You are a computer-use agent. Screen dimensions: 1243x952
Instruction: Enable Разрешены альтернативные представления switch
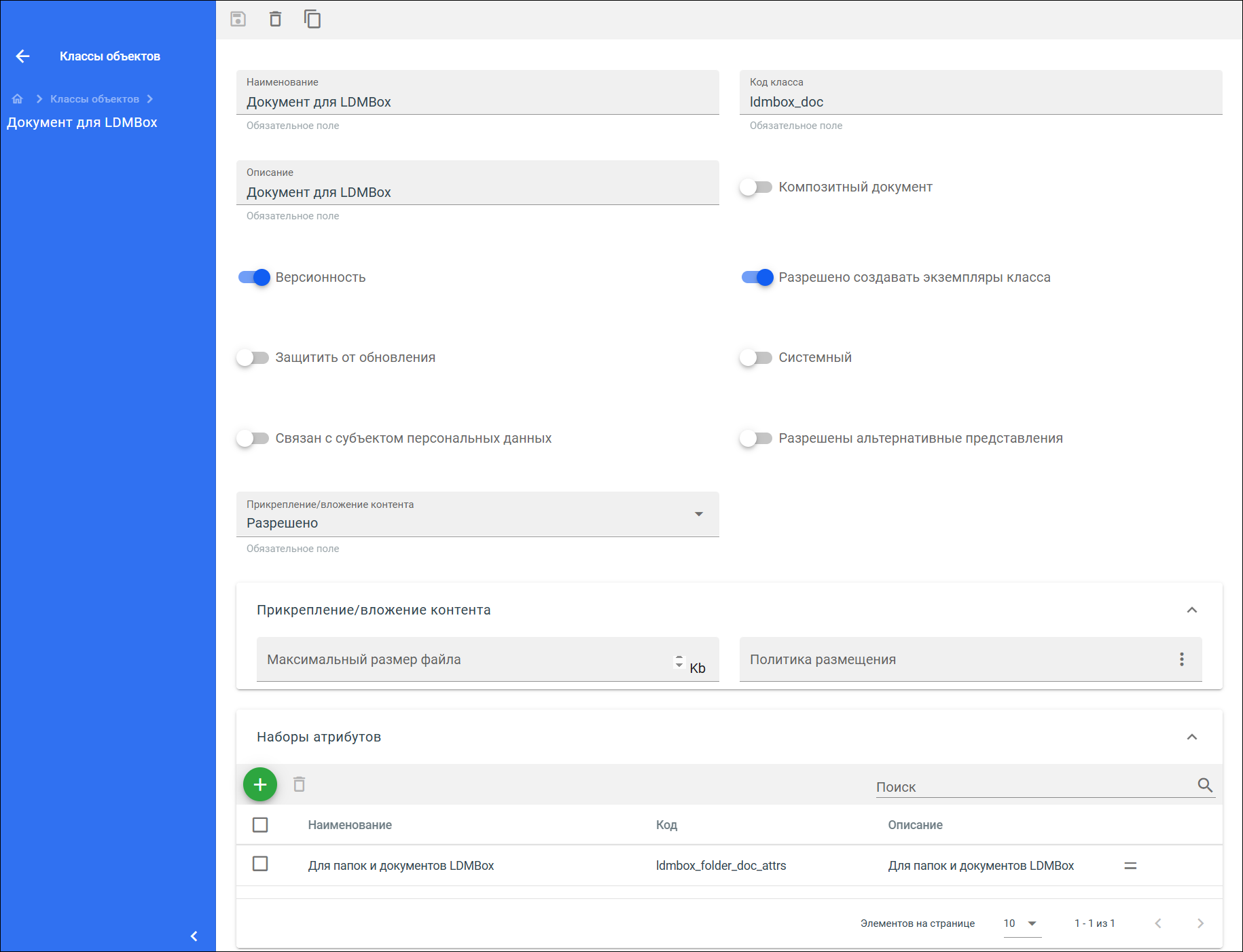coord(756,439)
